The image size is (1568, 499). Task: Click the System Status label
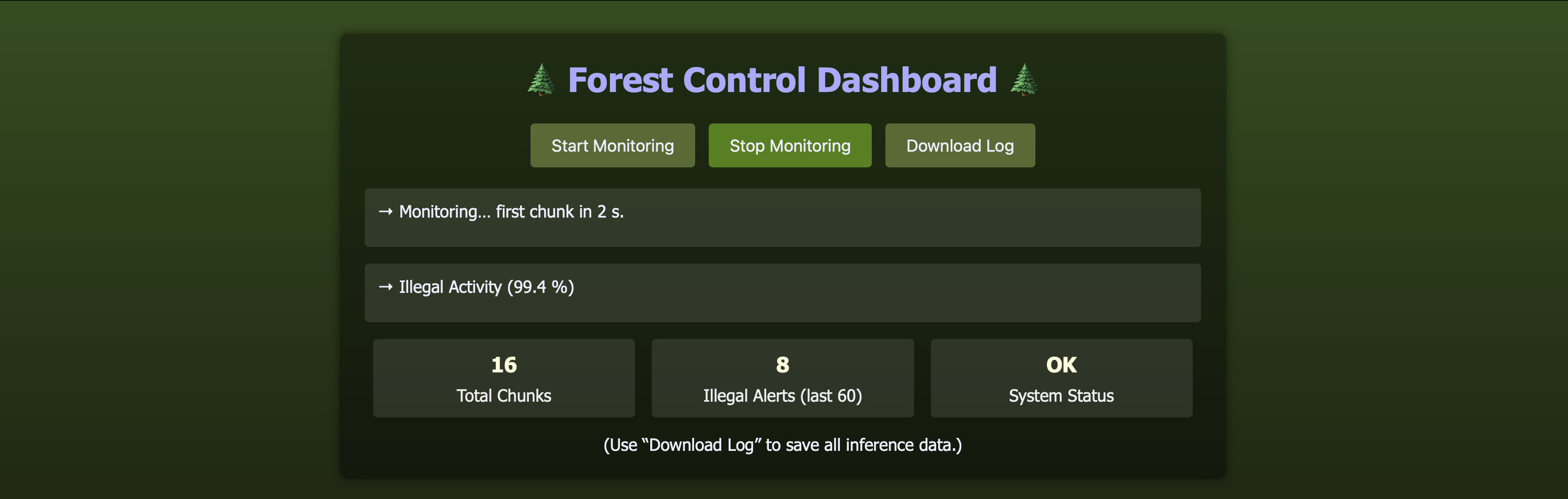(x=1061, y=396)
